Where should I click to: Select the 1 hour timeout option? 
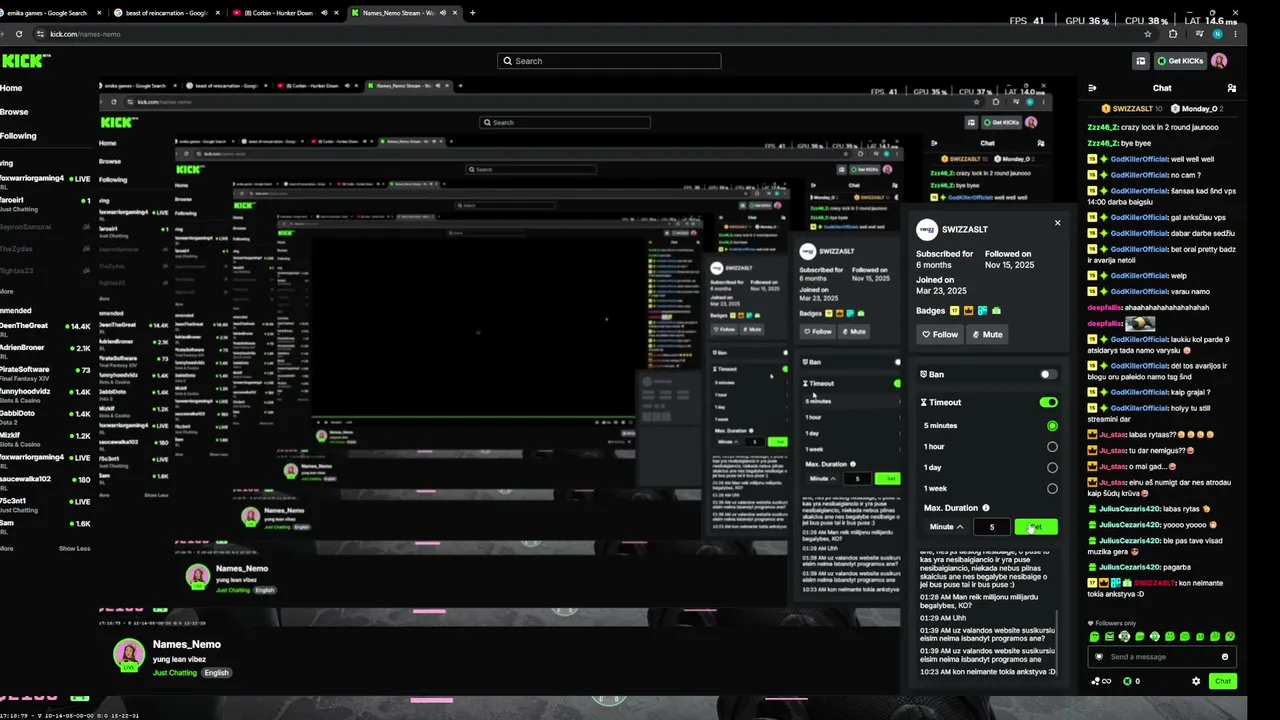tap(1052, 447)
